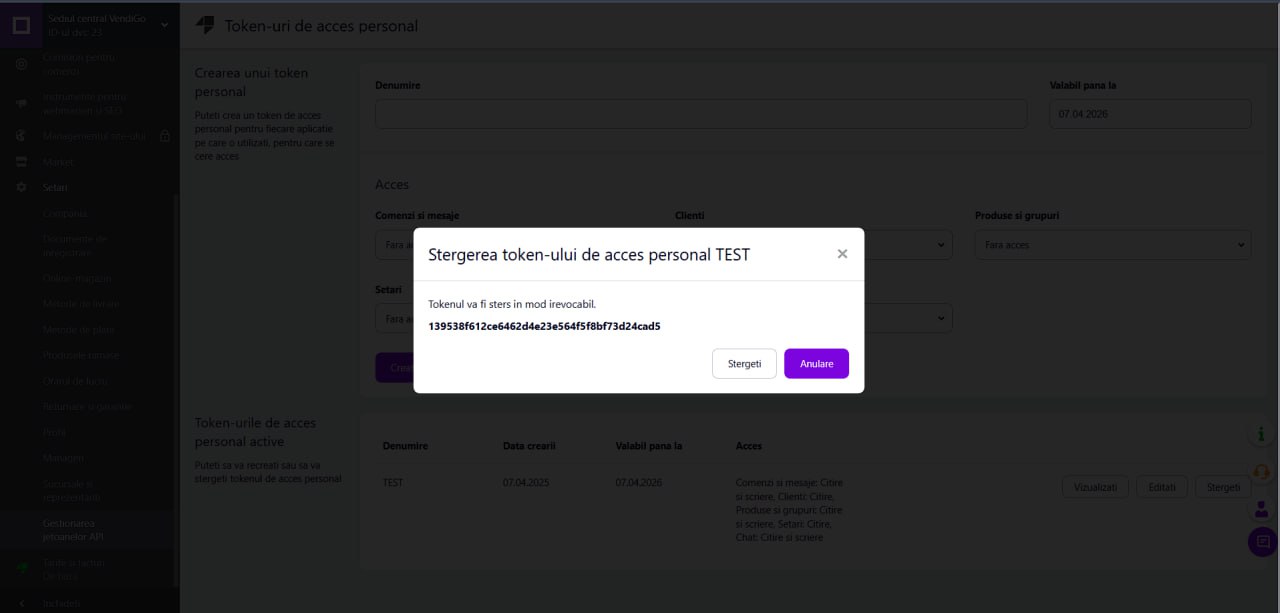1280x613 pixels.
Task: Cancel deletion with the purple Anulare button
Action: [816, 364]
